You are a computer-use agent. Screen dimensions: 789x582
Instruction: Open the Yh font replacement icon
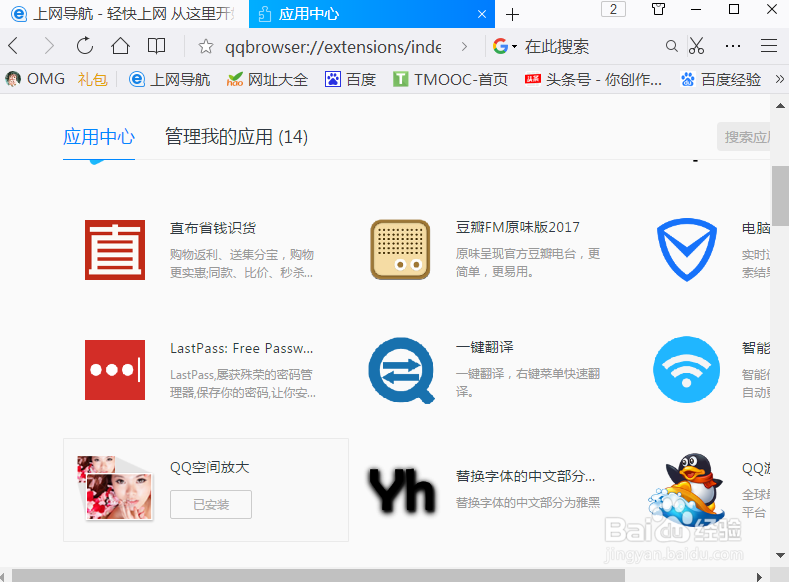coord(401,491)
